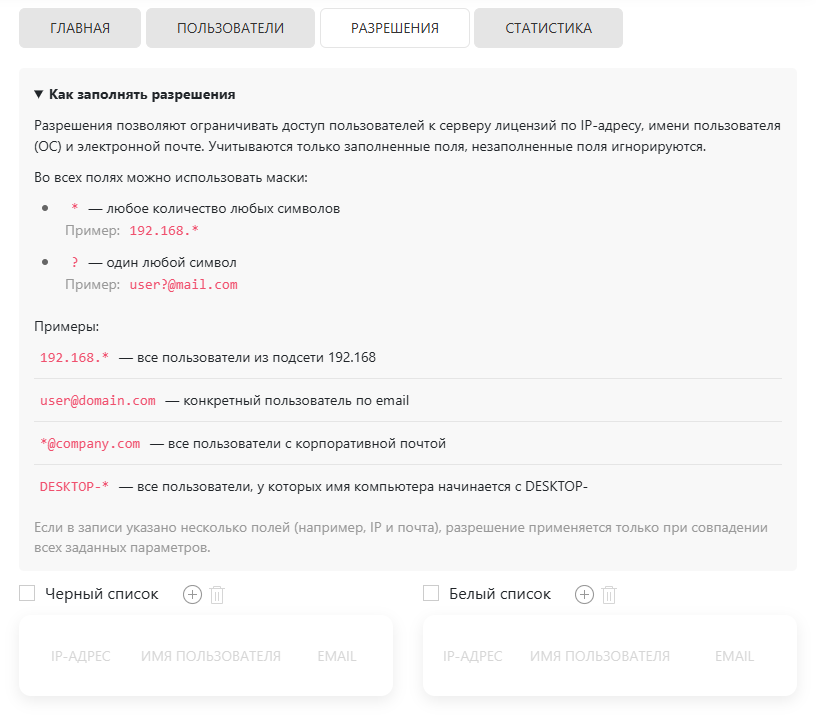Go to the СТАТИСТИКА tab

coord(548,28)
